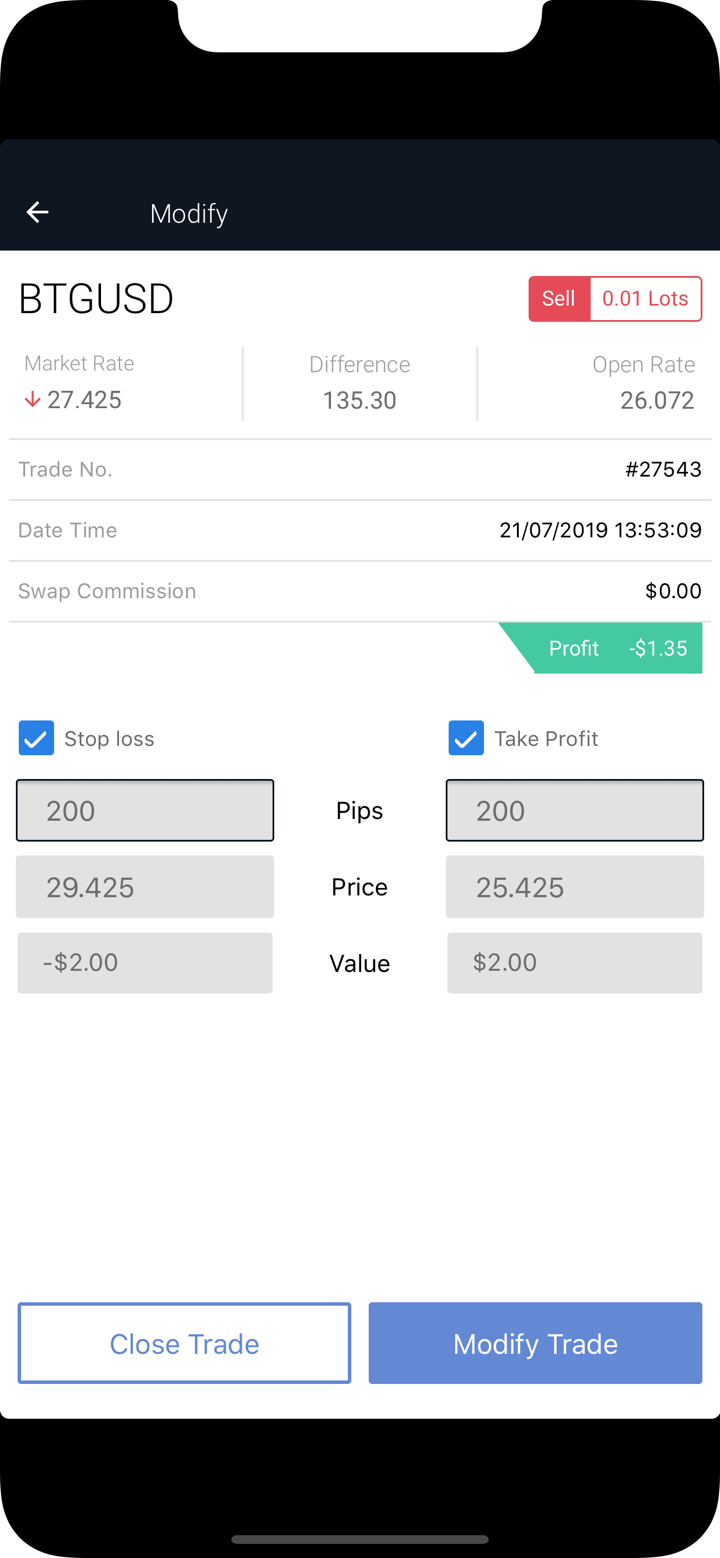Select the Stop loss price field 29.425

tap(145, 887)
